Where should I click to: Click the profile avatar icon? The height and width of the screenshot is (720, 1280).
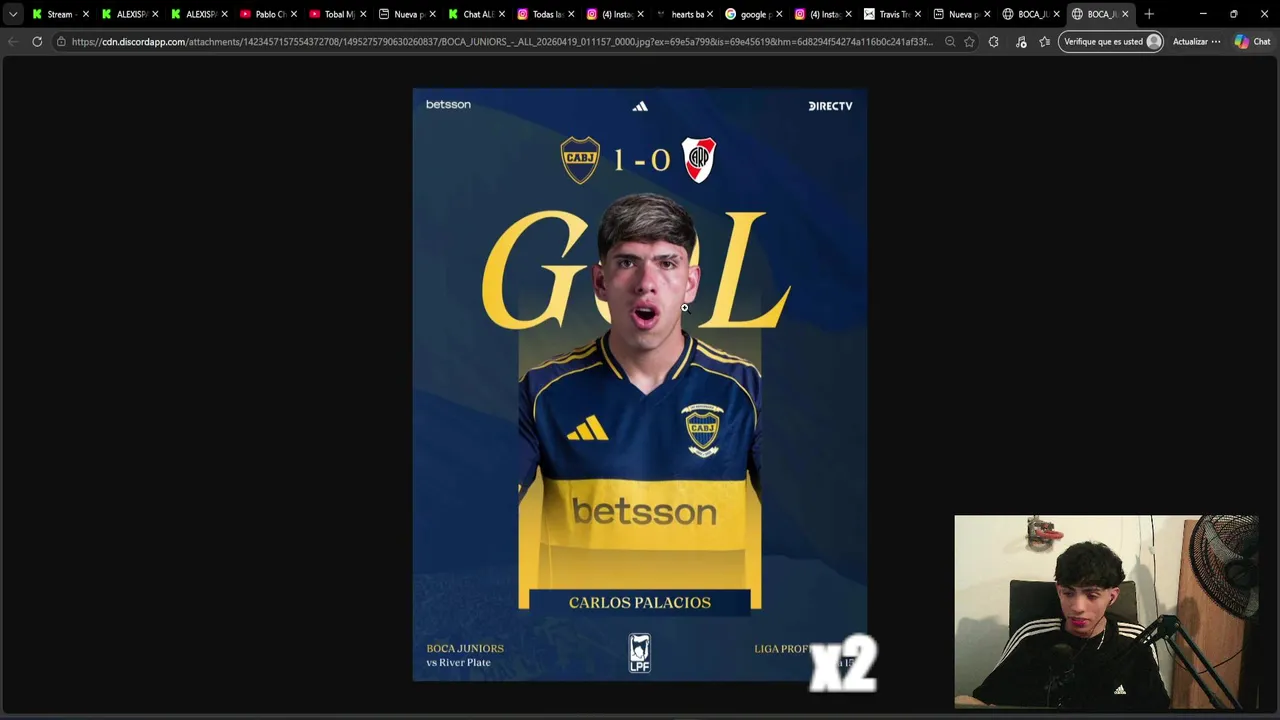(x=1154, y=41)
